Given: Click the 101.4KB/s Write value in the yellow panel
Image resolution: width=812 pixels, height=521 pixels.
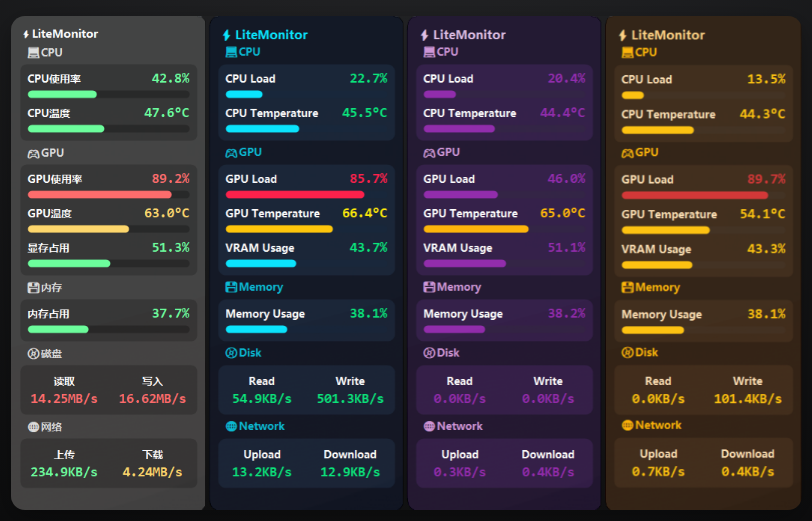Looking at the screenshot, I should click(x=747, y=399).
